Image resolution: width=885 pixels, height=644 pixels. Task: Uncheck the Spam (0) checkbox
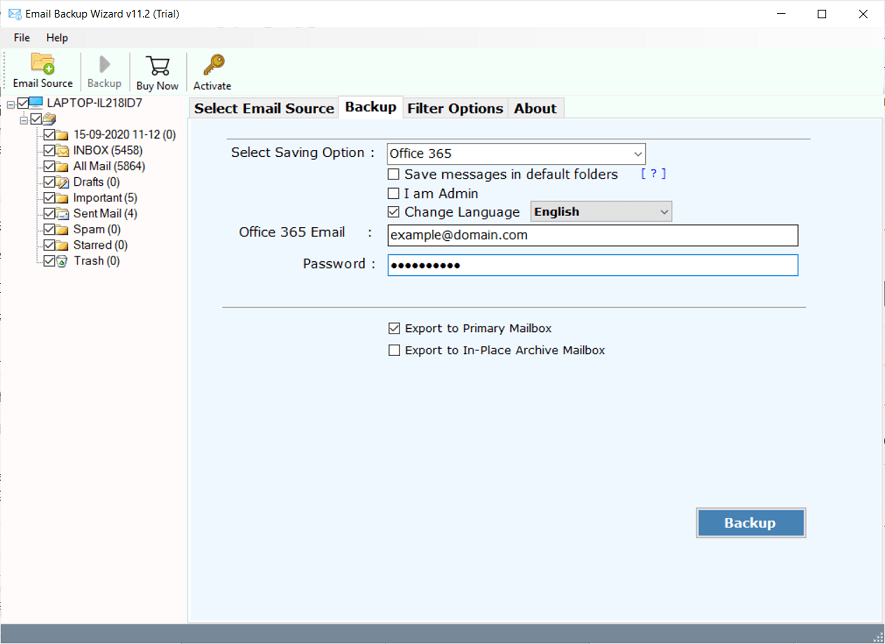pyautogui.click(x=49, y=230)
